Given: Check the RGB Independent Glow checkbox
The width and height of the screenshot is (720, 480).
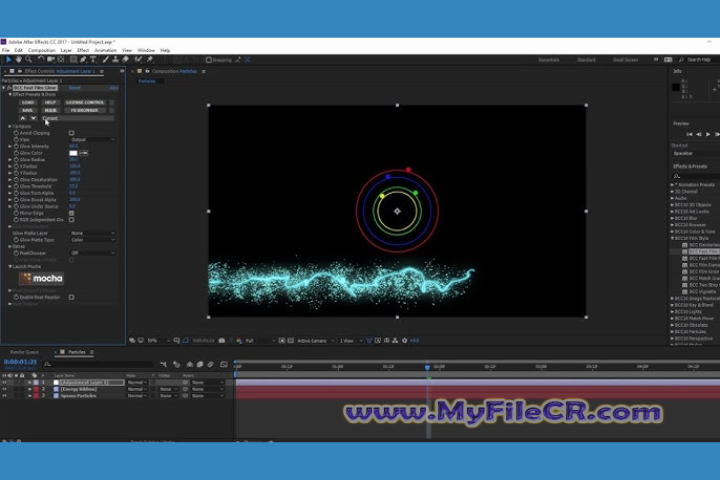Looking at the screenshot, I should tap(71, 220).
